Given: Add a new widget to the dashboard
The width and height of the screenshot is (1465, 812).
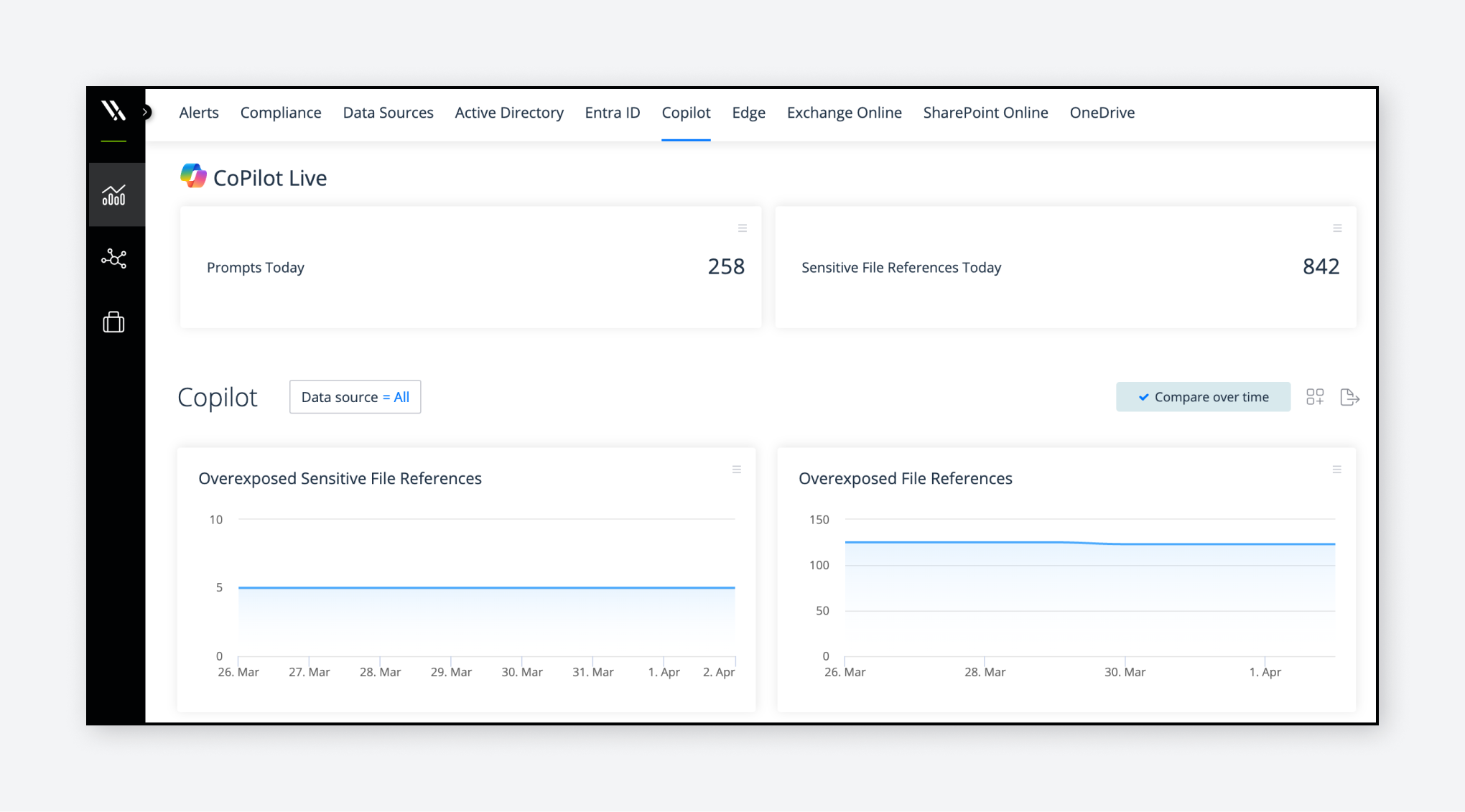Looking at the screenshot, I should click(1316, 397).
